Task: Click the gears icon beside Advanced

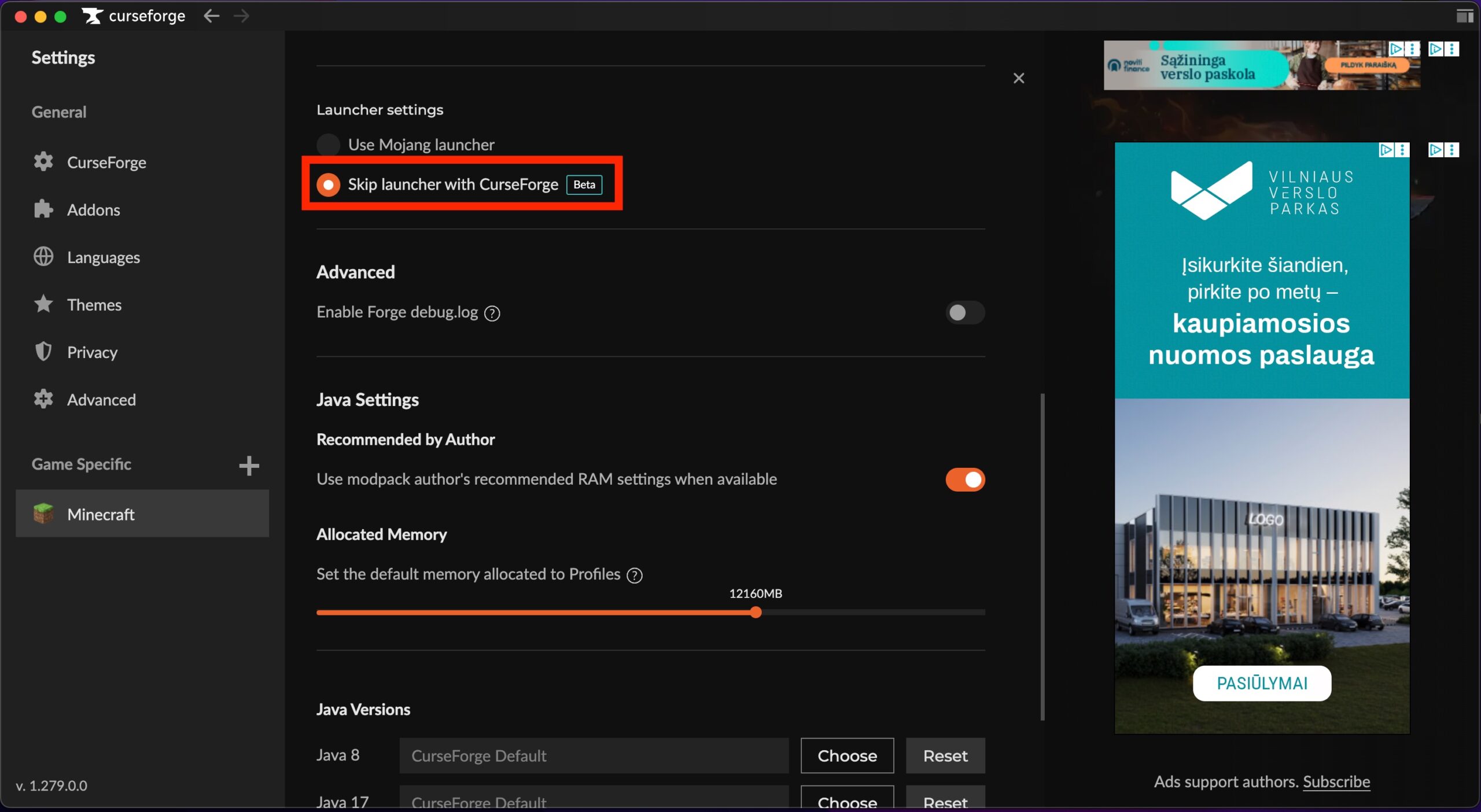Action: 43,399
